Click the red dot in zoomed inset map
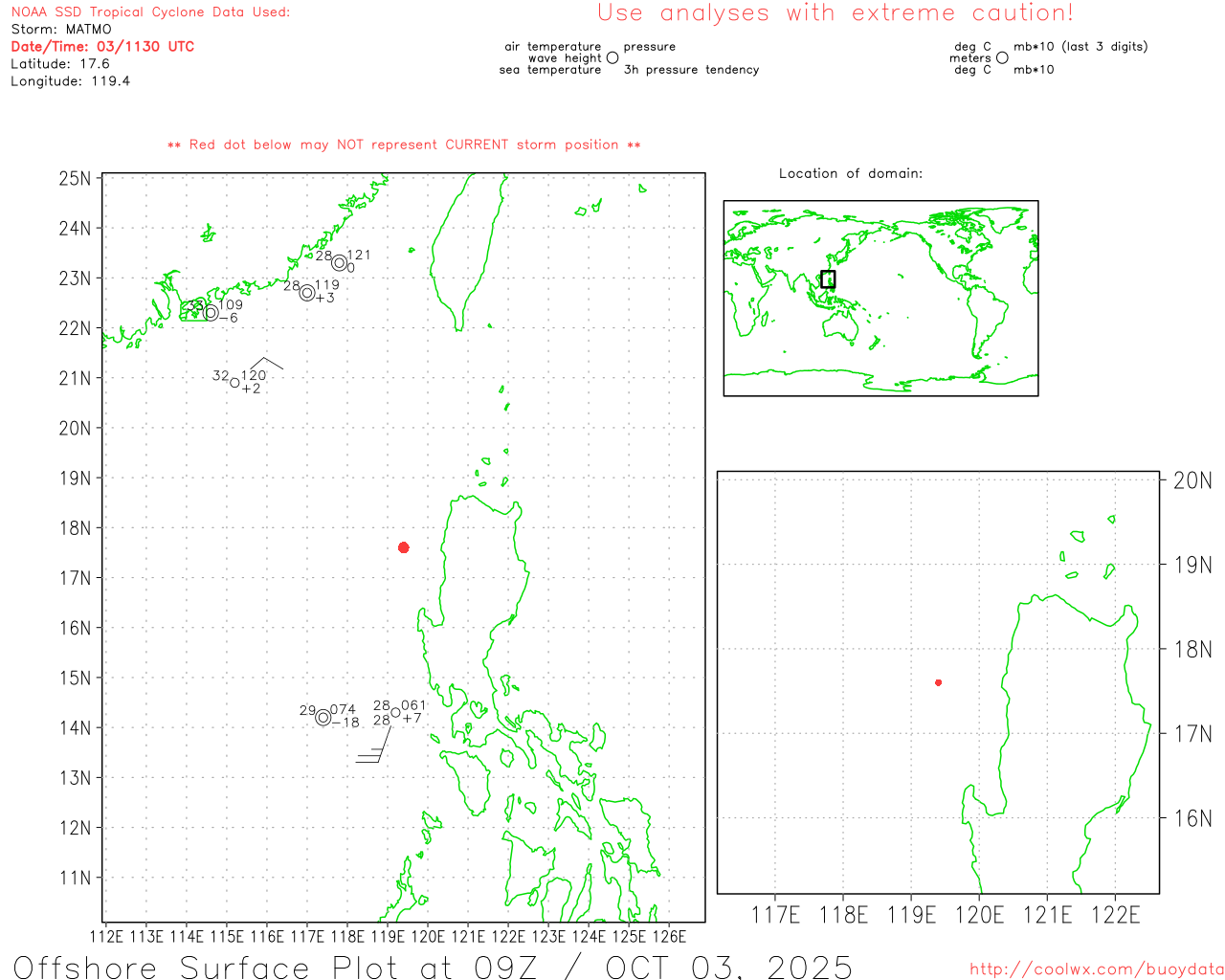The width and height of the screenshot is (1225, 980). tap(938, 682)
